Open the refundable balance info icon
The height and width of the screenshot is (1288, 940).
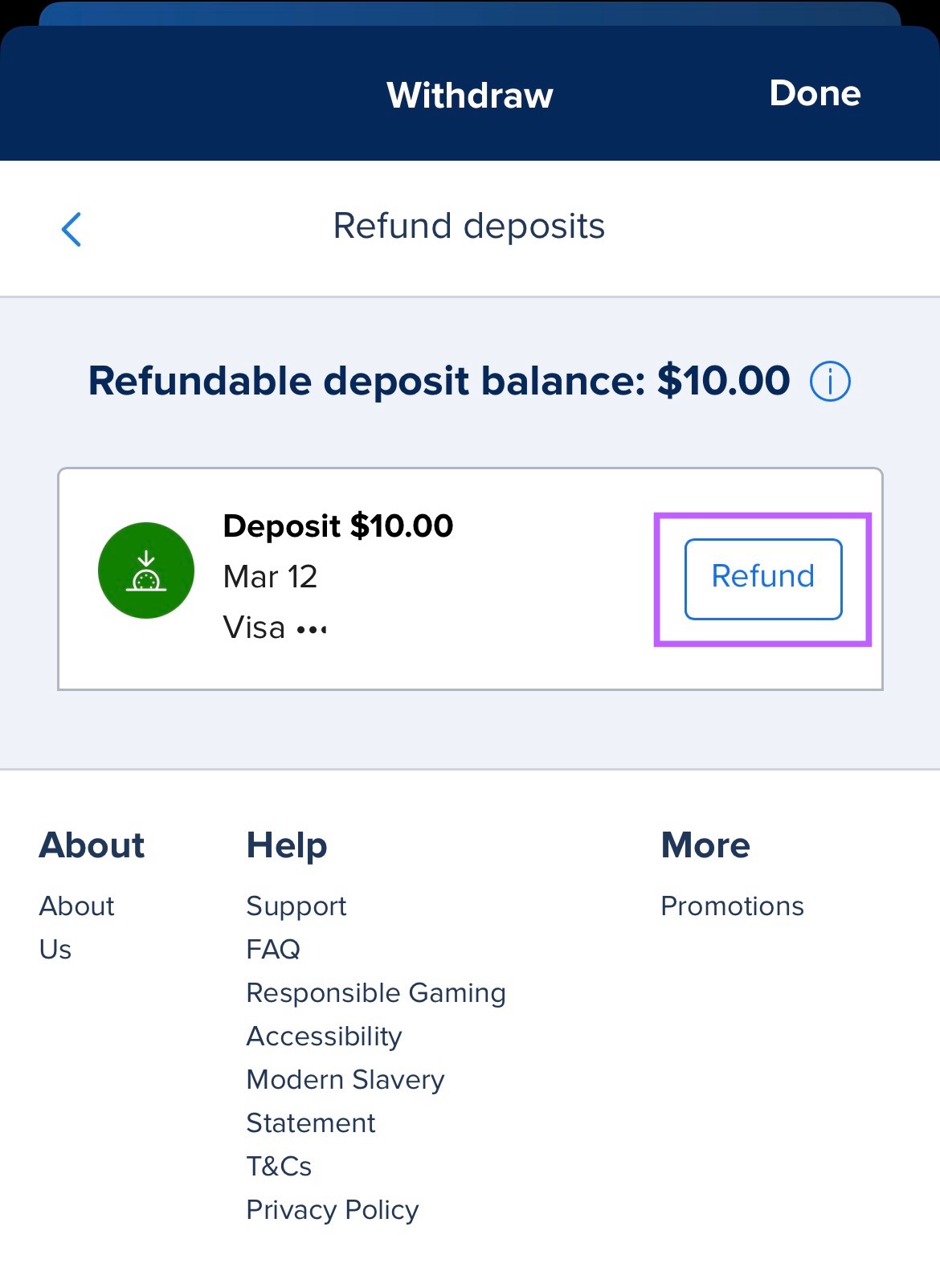[x=829, y=382]
